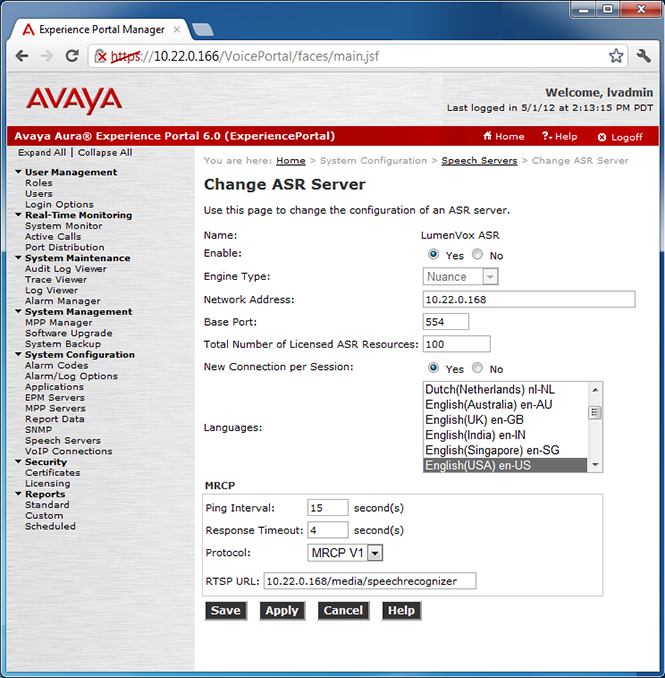665x678 pixels.
Task: Collapse the Security section
Action: click(18, 461)
